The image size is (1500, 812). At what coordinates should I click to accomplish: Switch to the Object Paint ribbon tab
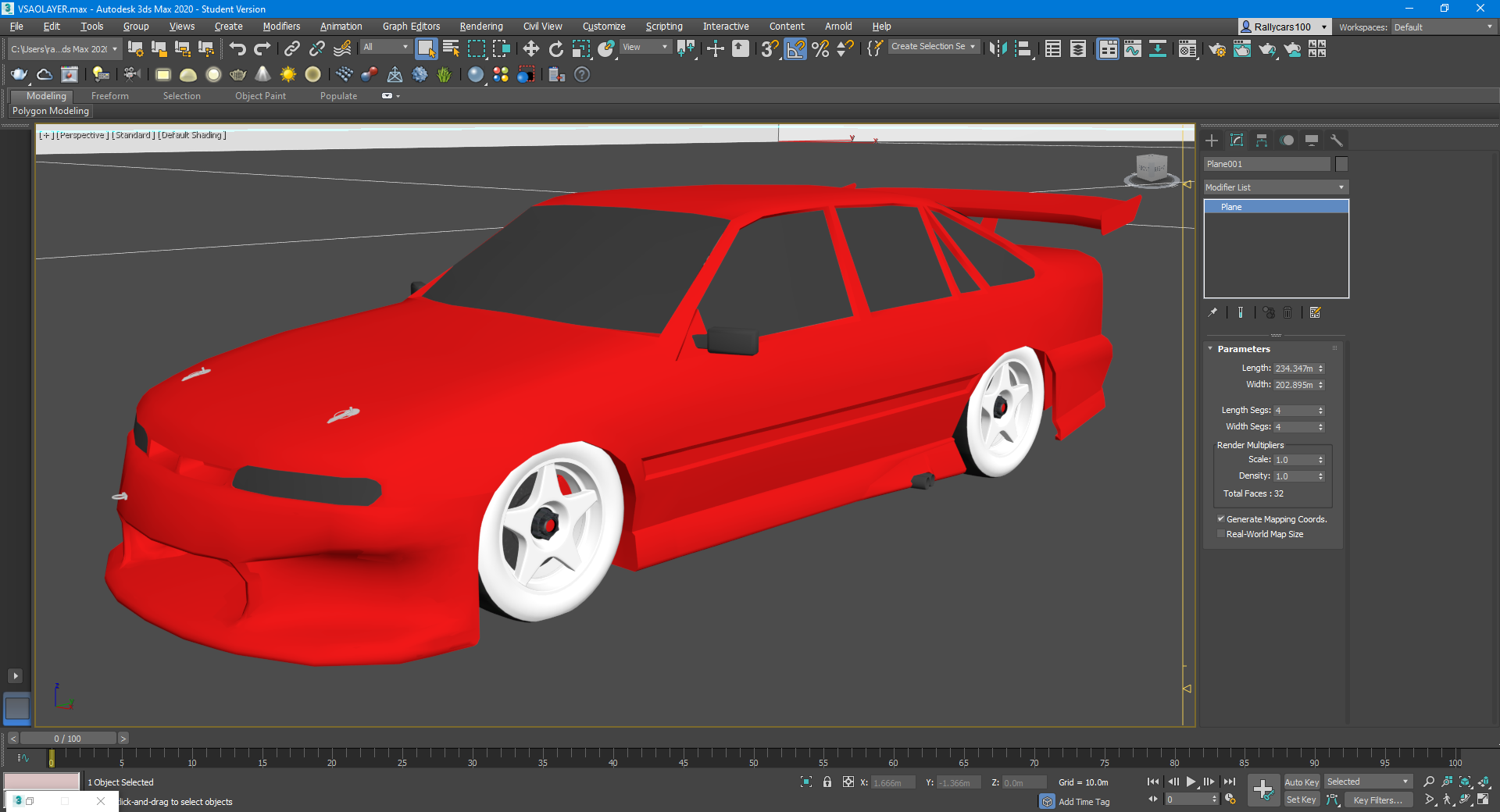point(260,96)
